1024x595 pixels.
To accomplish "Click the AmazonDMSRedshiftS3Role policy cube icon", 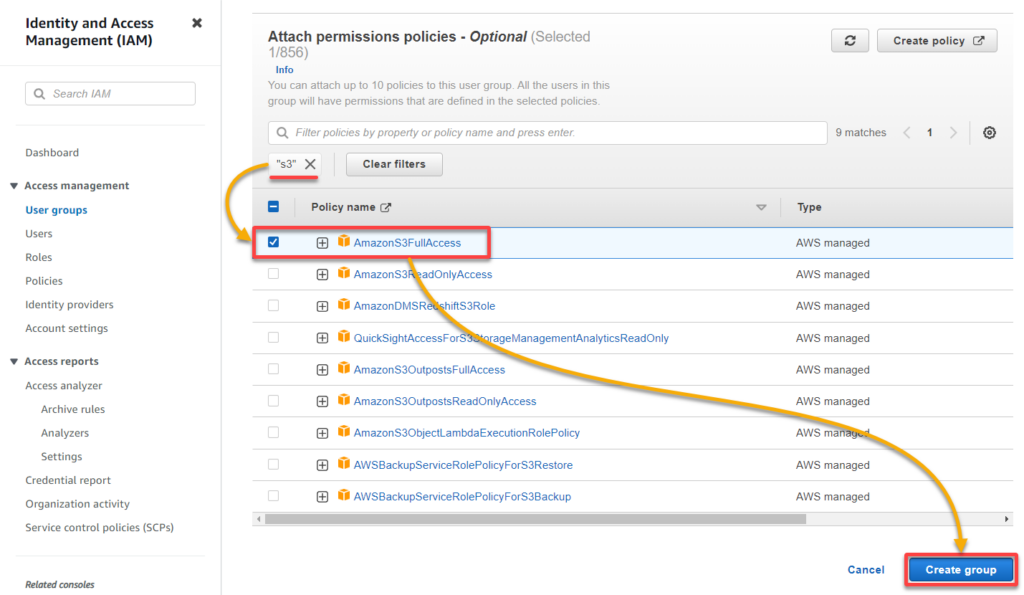I will click(x=344, y=304).
